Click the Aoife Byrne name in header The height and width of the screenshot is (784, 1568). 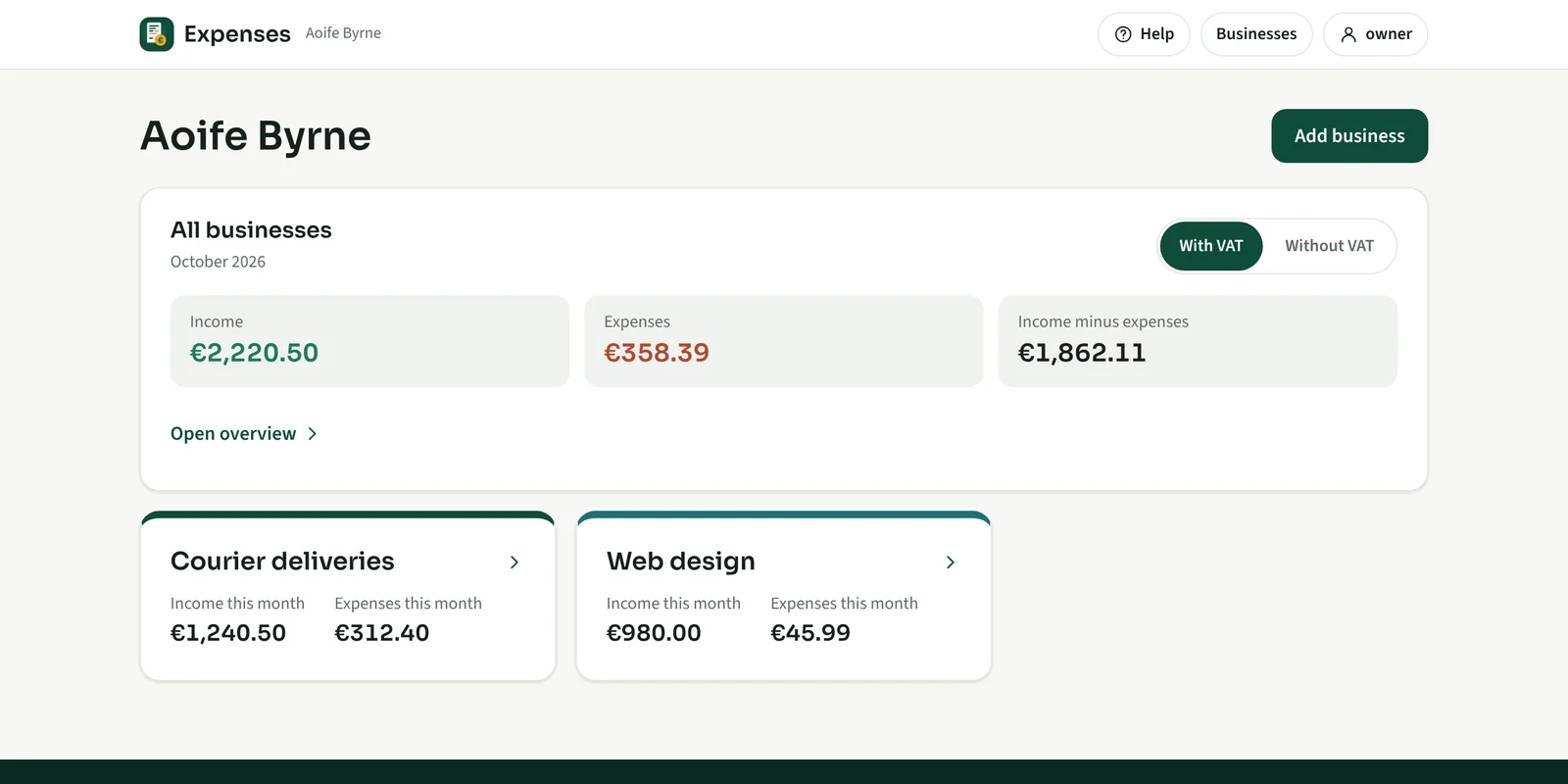(x=343, y=33)
